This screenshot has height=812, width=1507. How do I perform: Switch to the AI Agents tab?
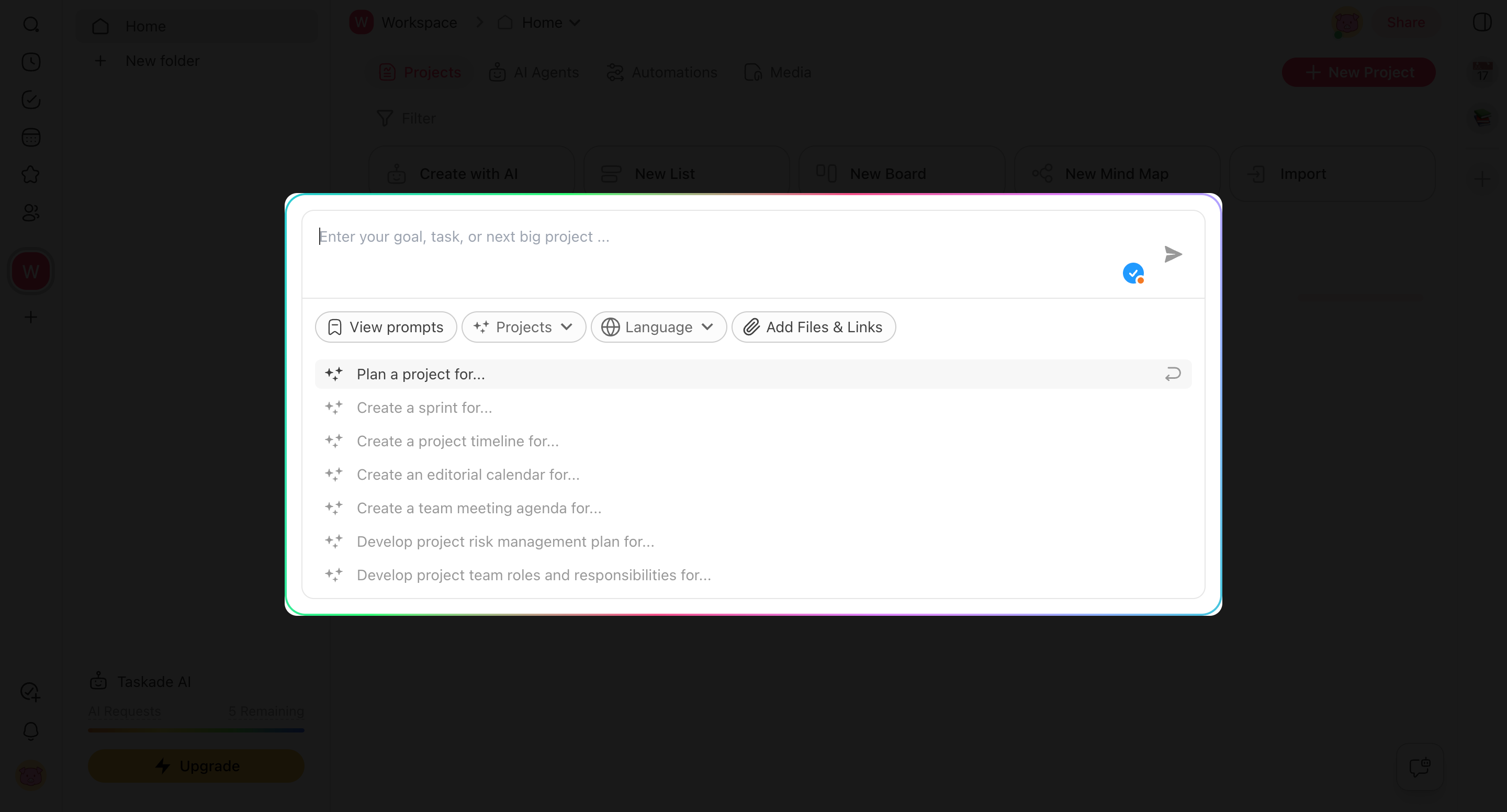click(x=534, y=72)
